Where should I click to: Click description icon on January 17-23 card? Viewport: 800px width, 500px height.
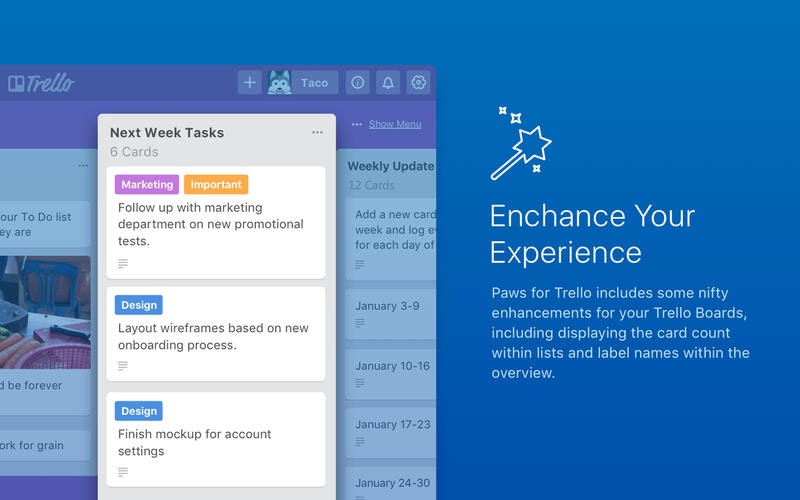click(x=360, y=441)
